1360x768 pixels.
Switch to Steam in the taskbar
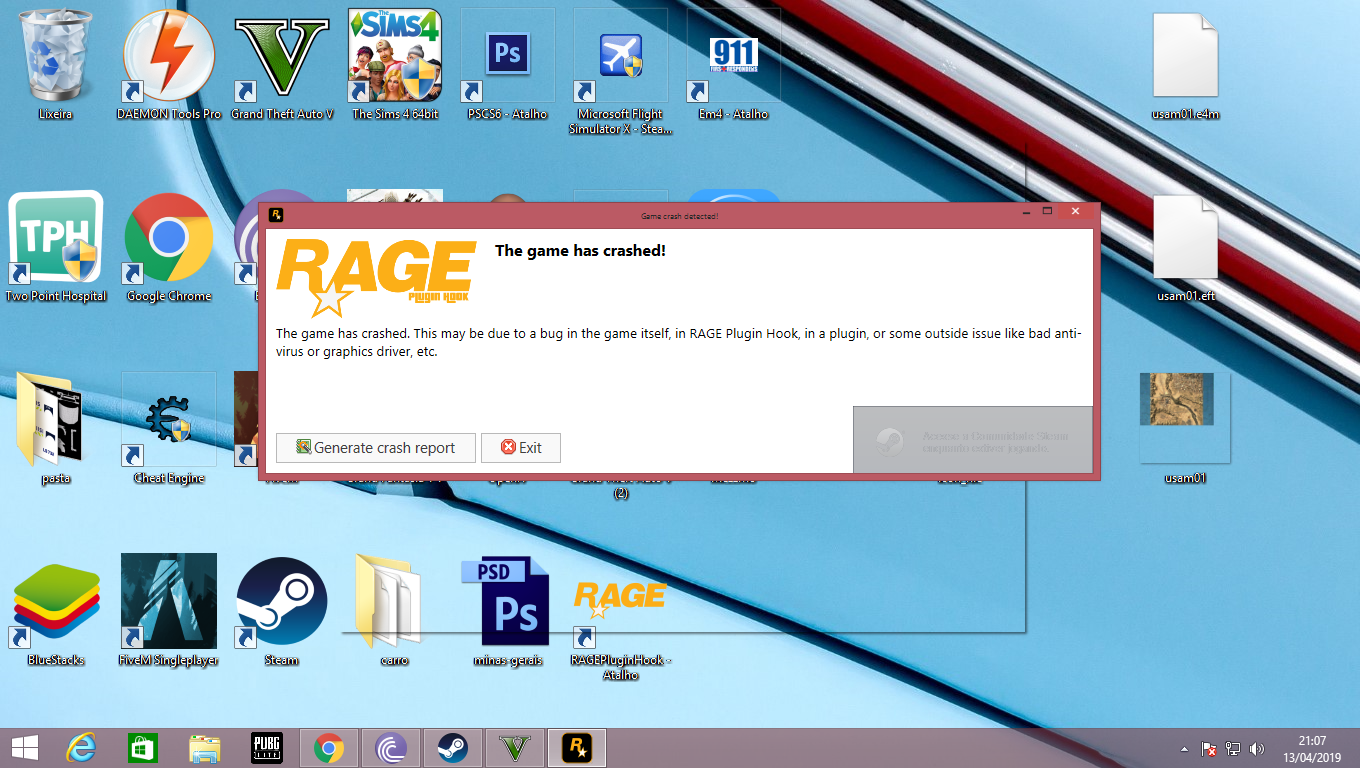pos(453,748)
